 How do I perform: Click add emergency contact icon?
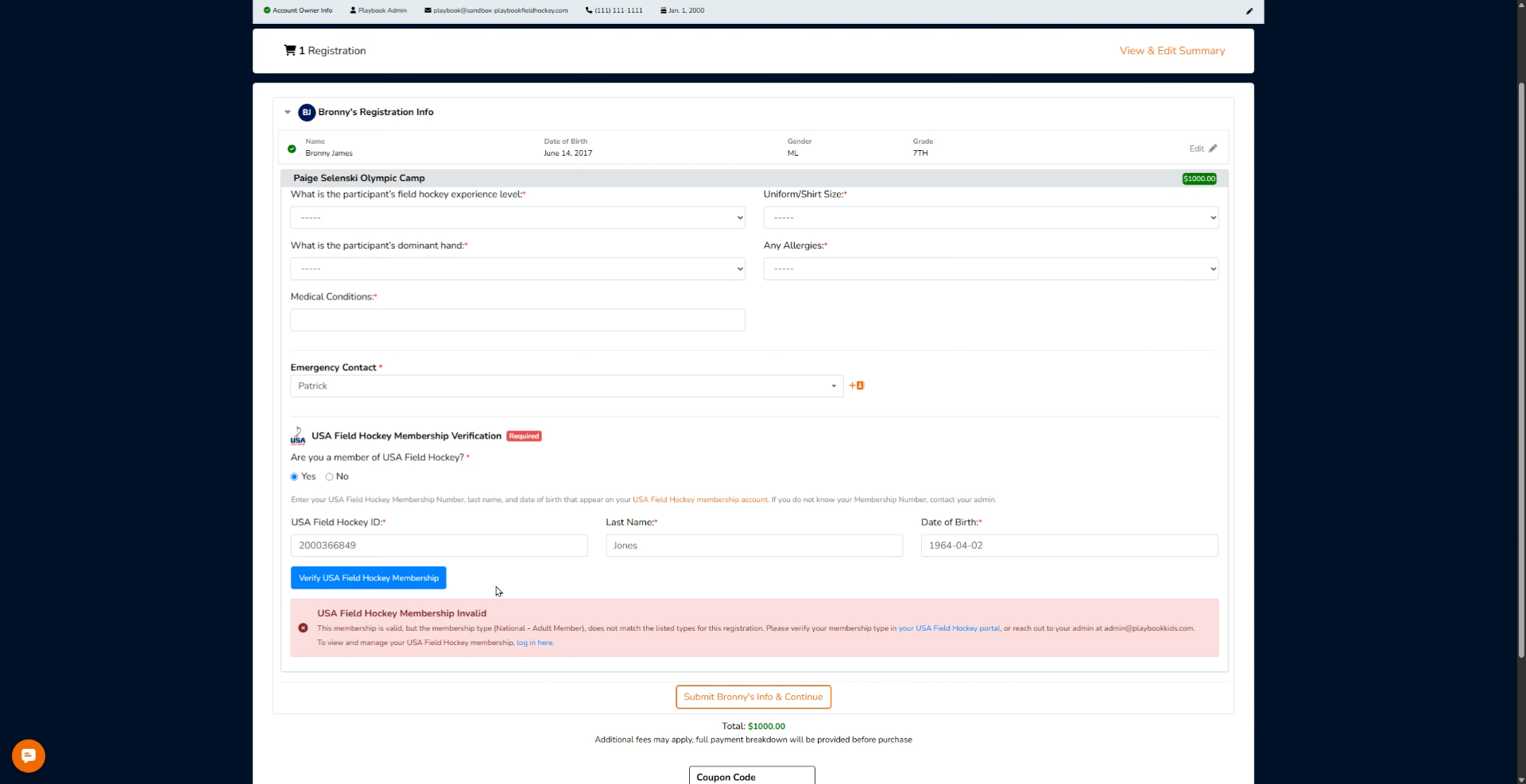coord(856,385)
